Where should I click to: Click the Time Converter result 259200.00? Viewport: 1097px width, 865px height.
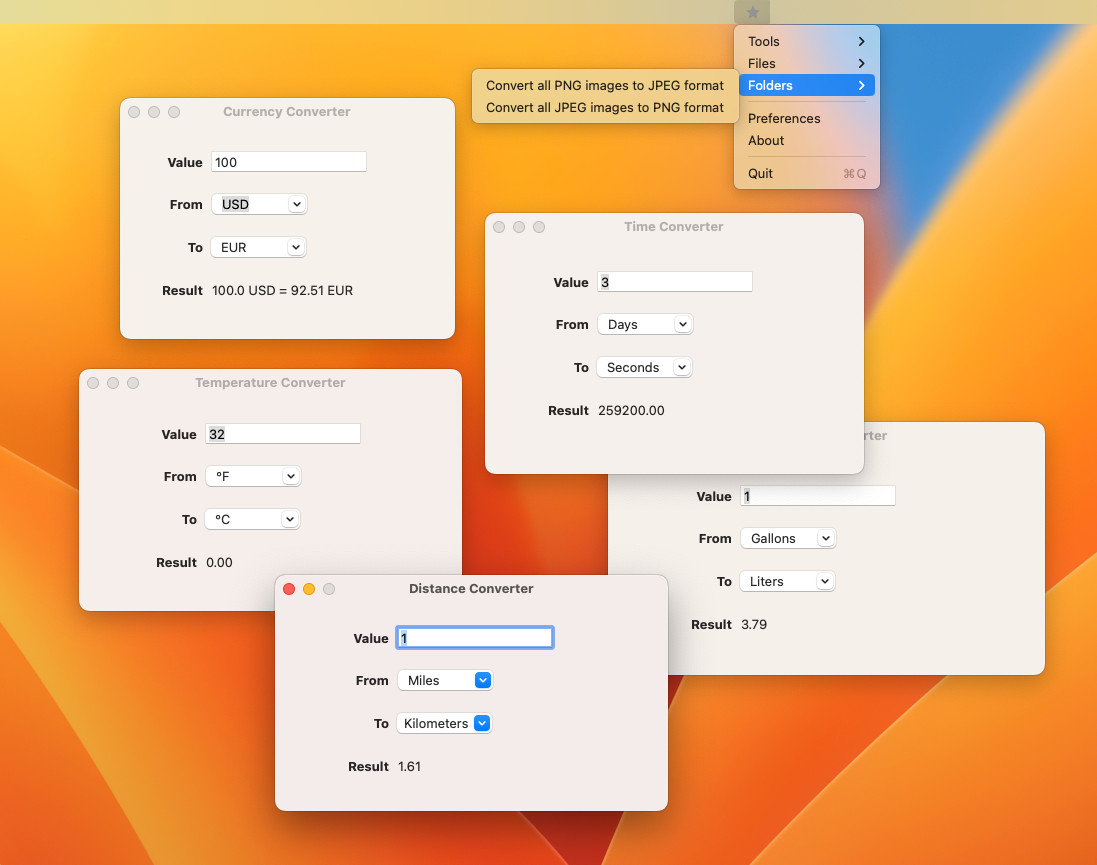631,411
